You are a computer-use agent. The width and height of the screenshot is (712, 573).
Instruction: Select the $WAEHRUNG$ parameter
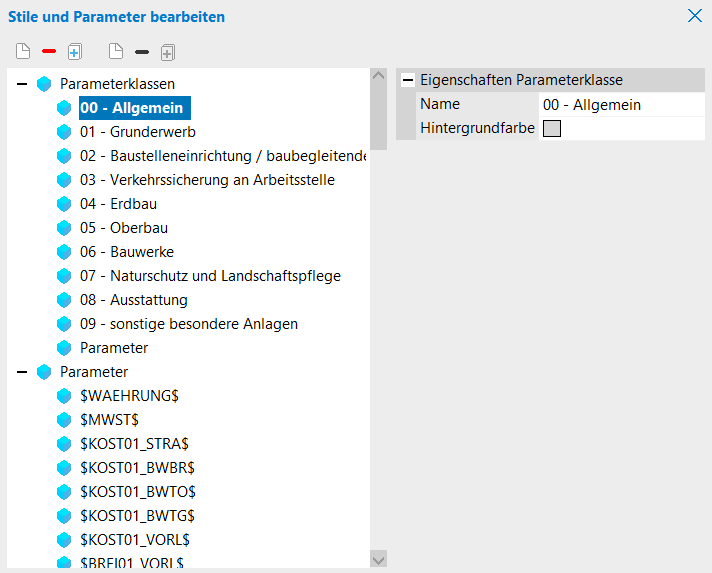(x=129, y=396)
